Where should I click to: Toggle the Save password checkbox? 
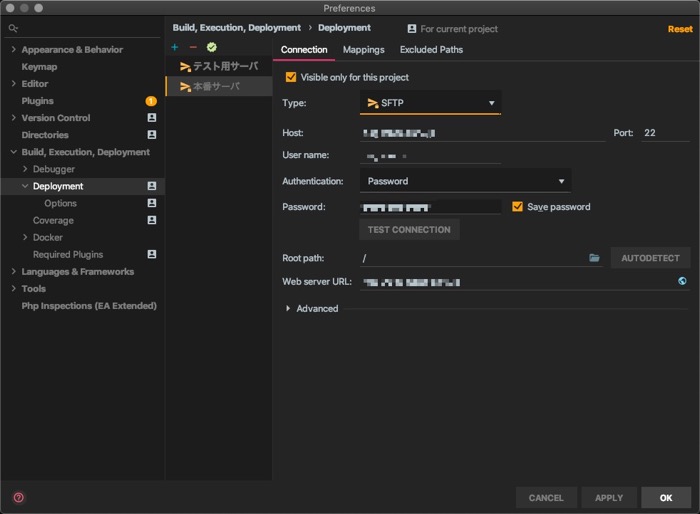(x=517, y=206)
